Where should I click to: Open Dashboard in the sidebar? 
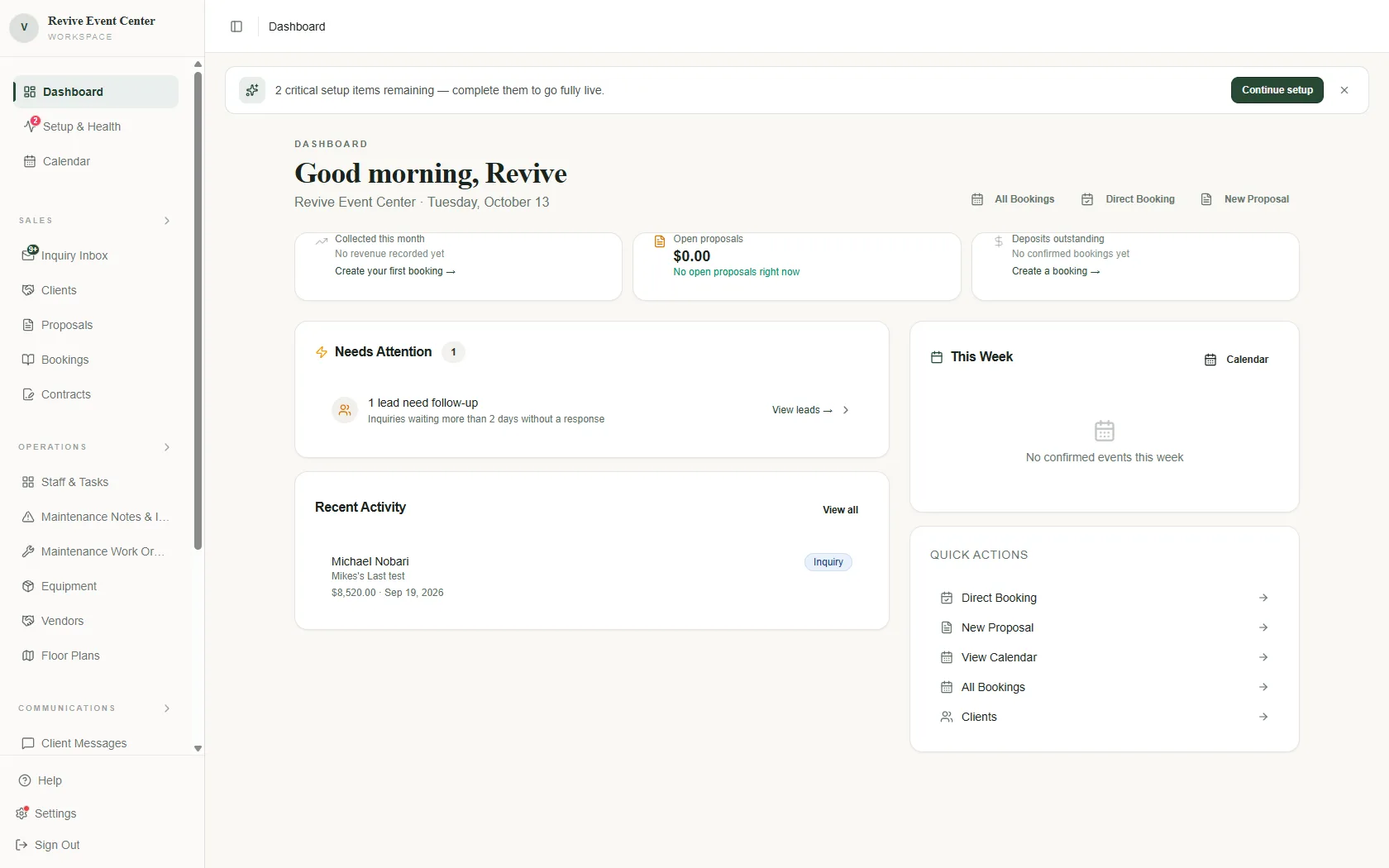coord(96,92)
